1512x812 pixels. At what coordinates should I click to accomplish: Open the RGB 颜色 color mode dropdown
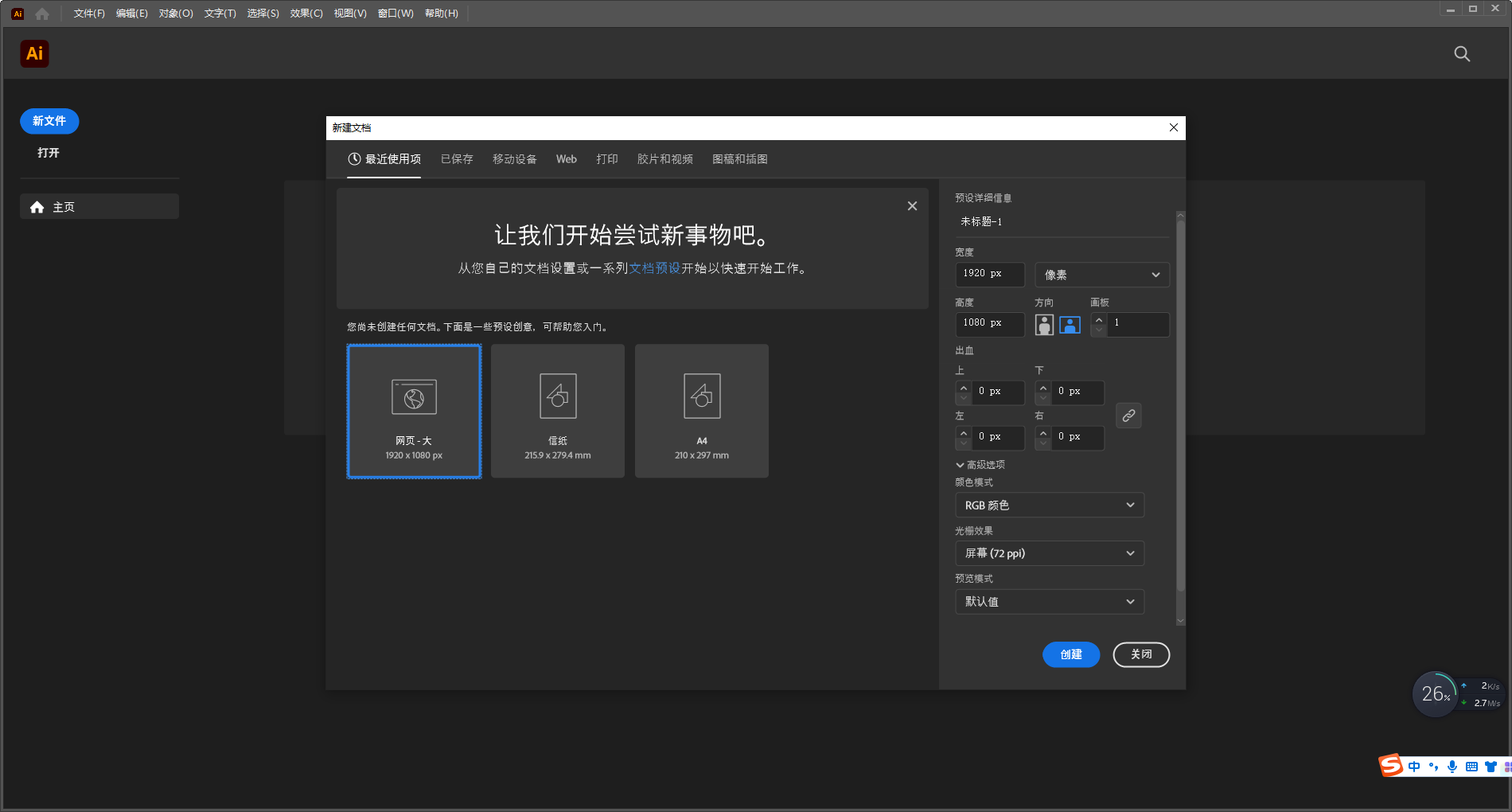click(x=1050, y=506)
